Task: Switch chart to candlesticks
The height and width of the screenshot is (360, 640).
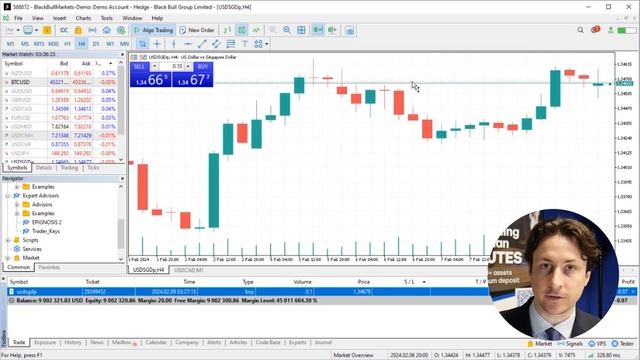Action: click(x=242, y=30)
